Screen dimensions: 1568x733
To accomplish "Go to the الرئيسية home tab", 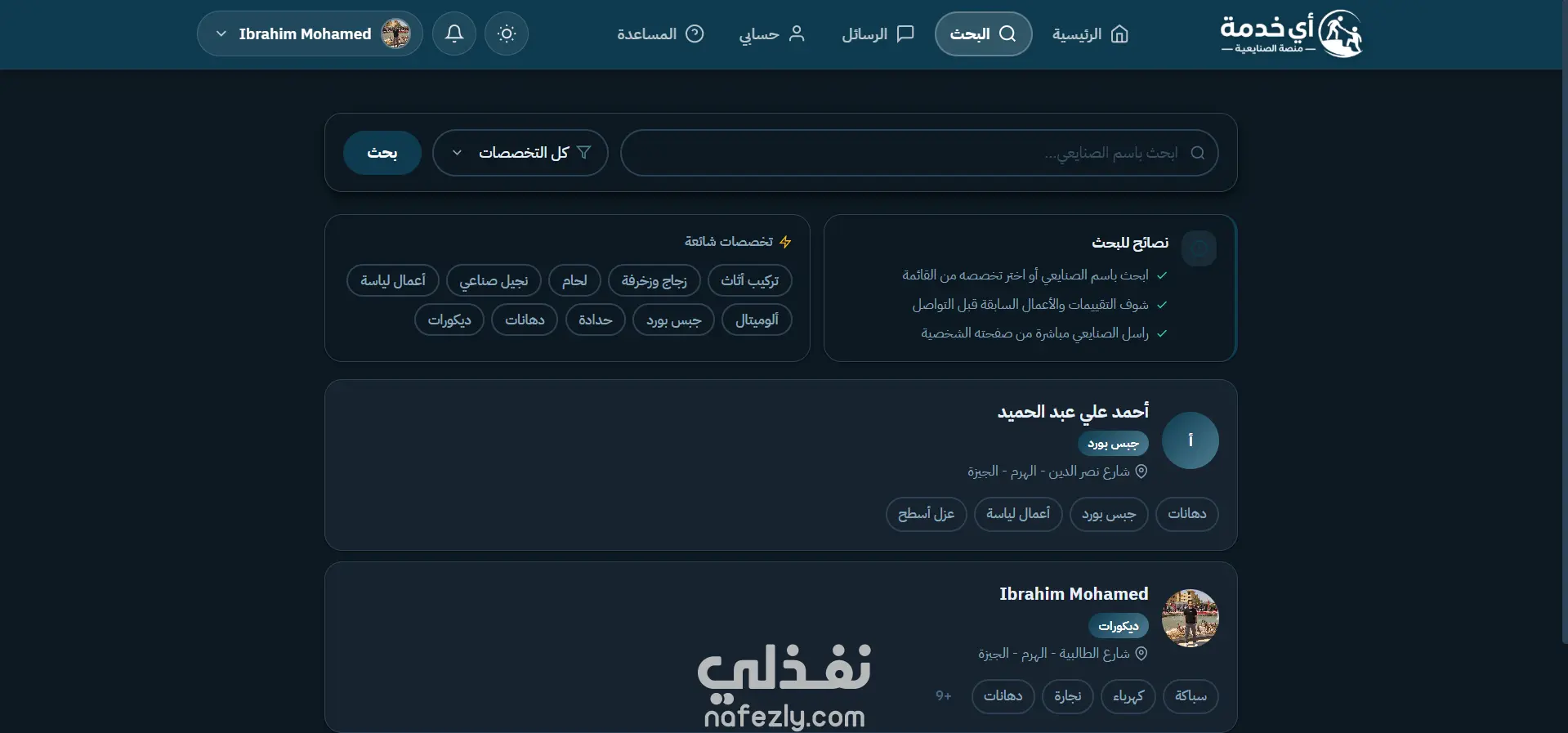I will (1091, 34).
